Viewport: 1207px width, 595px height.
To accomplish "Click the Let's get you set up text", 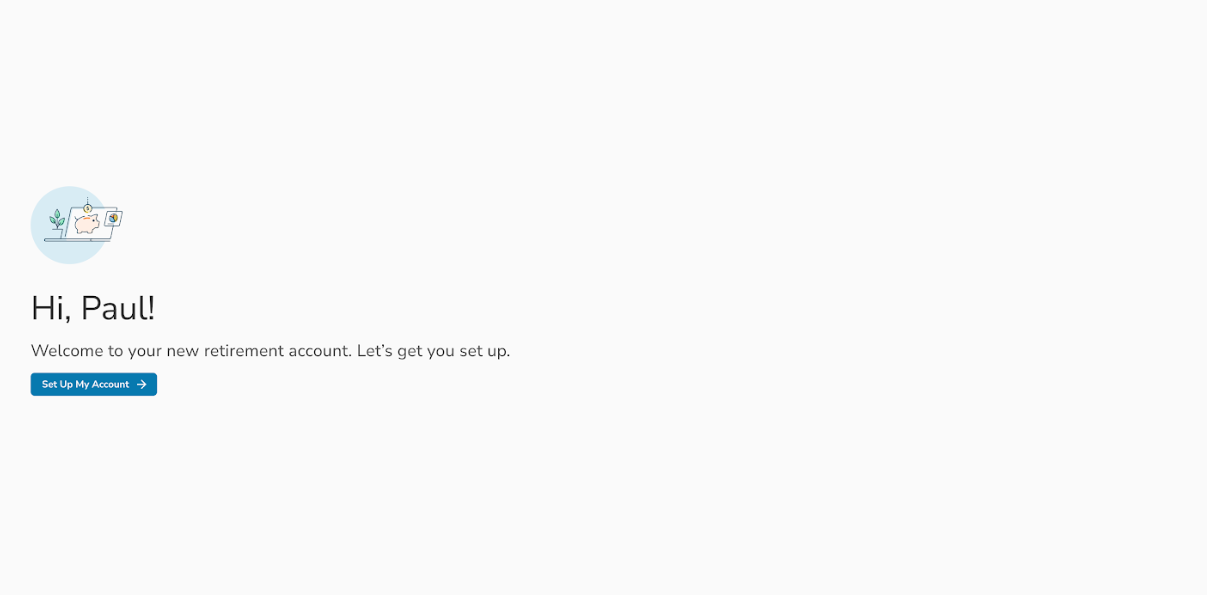I will coord(433,351).
